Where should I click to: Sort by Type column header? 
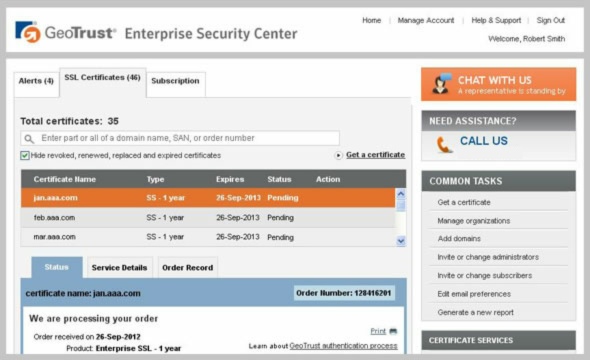pos(155,179)
